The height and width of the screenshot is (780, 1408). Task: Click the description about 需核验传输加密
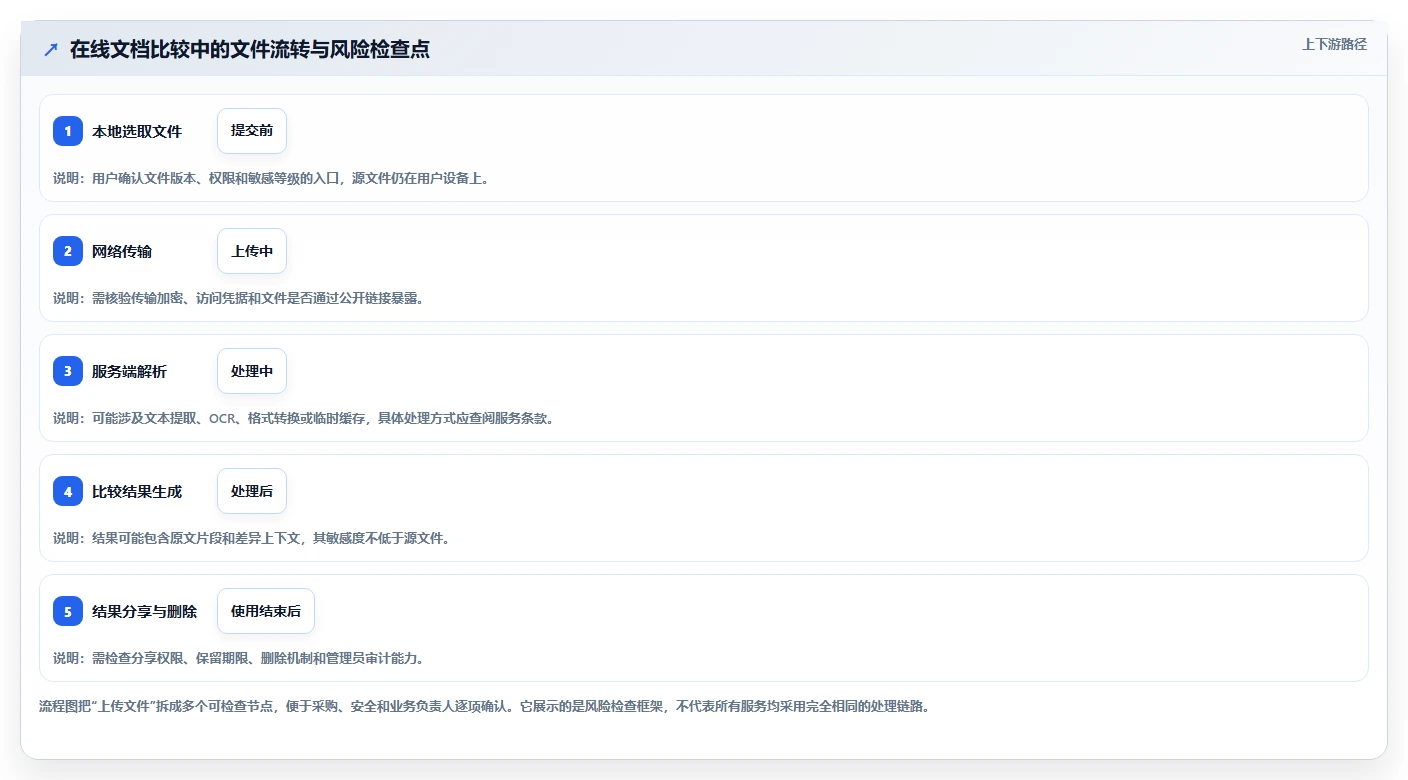[x=239, y=298]
